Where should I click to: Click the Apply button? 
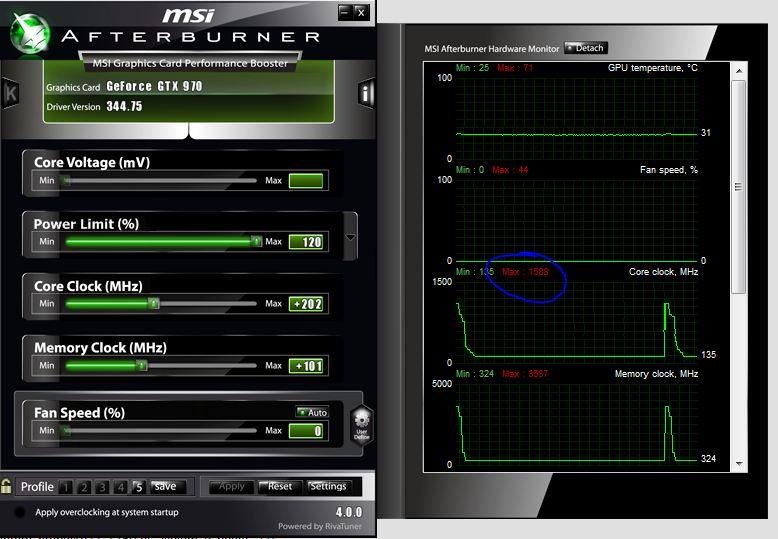231,487
